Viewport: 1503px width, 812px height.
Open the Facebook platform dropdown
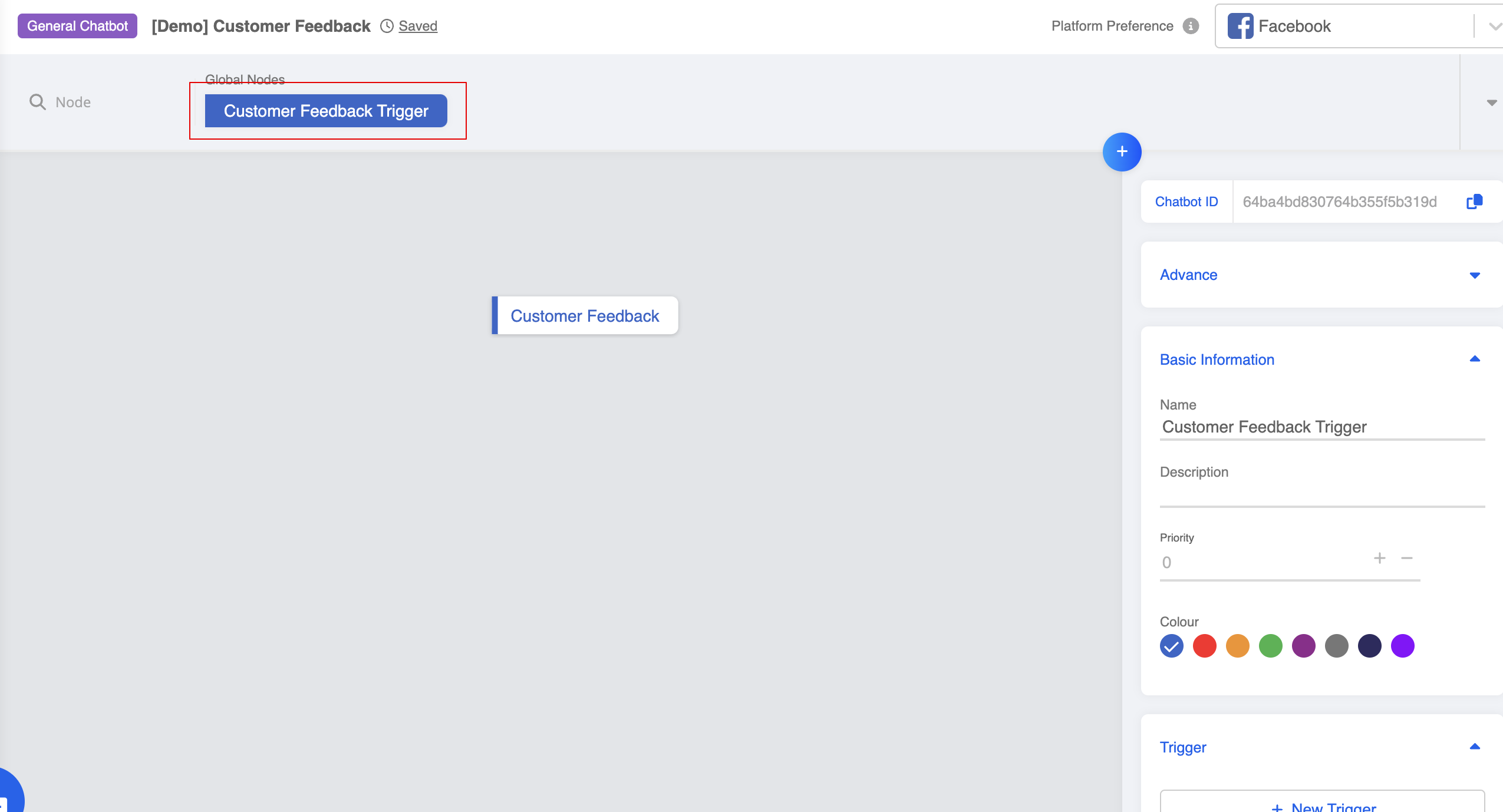pos(1494,26)
